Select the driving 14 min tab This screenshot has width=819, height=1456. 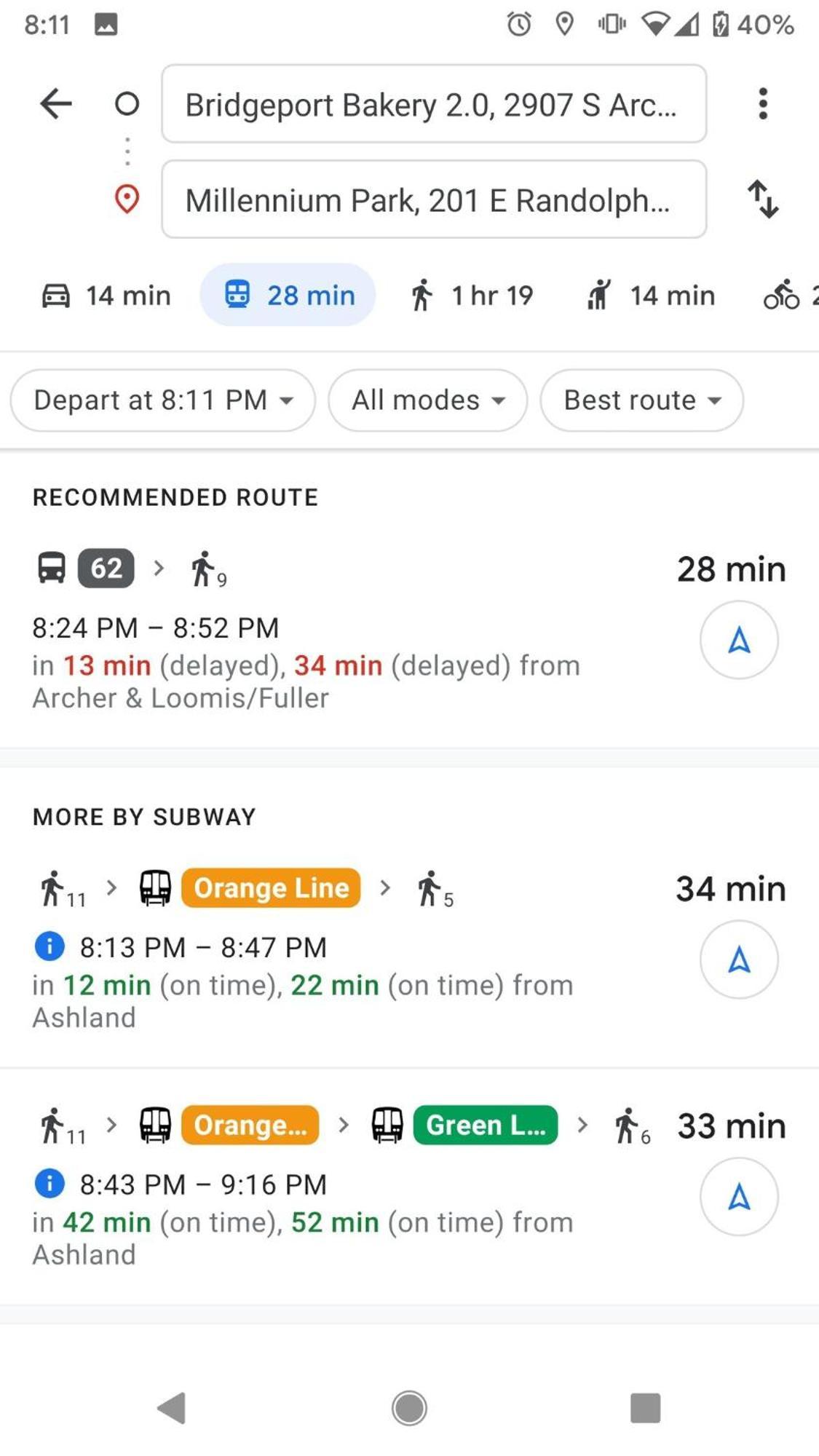coord(106,295)
